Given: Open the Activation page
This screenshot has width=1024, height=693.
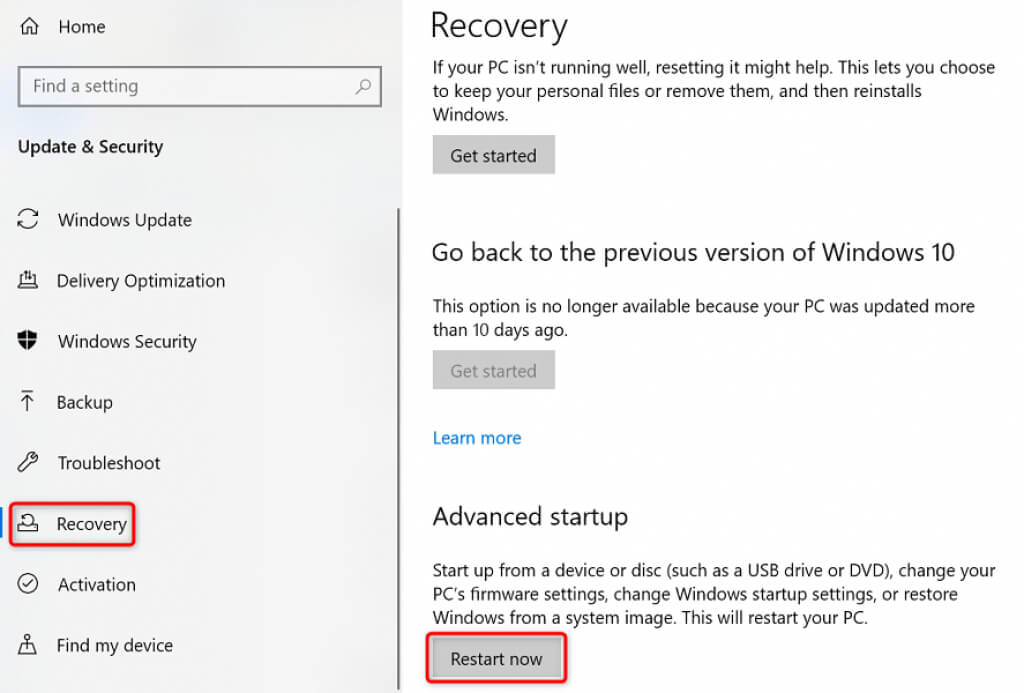Looking at the screenshot, I should tap(97, 585).
